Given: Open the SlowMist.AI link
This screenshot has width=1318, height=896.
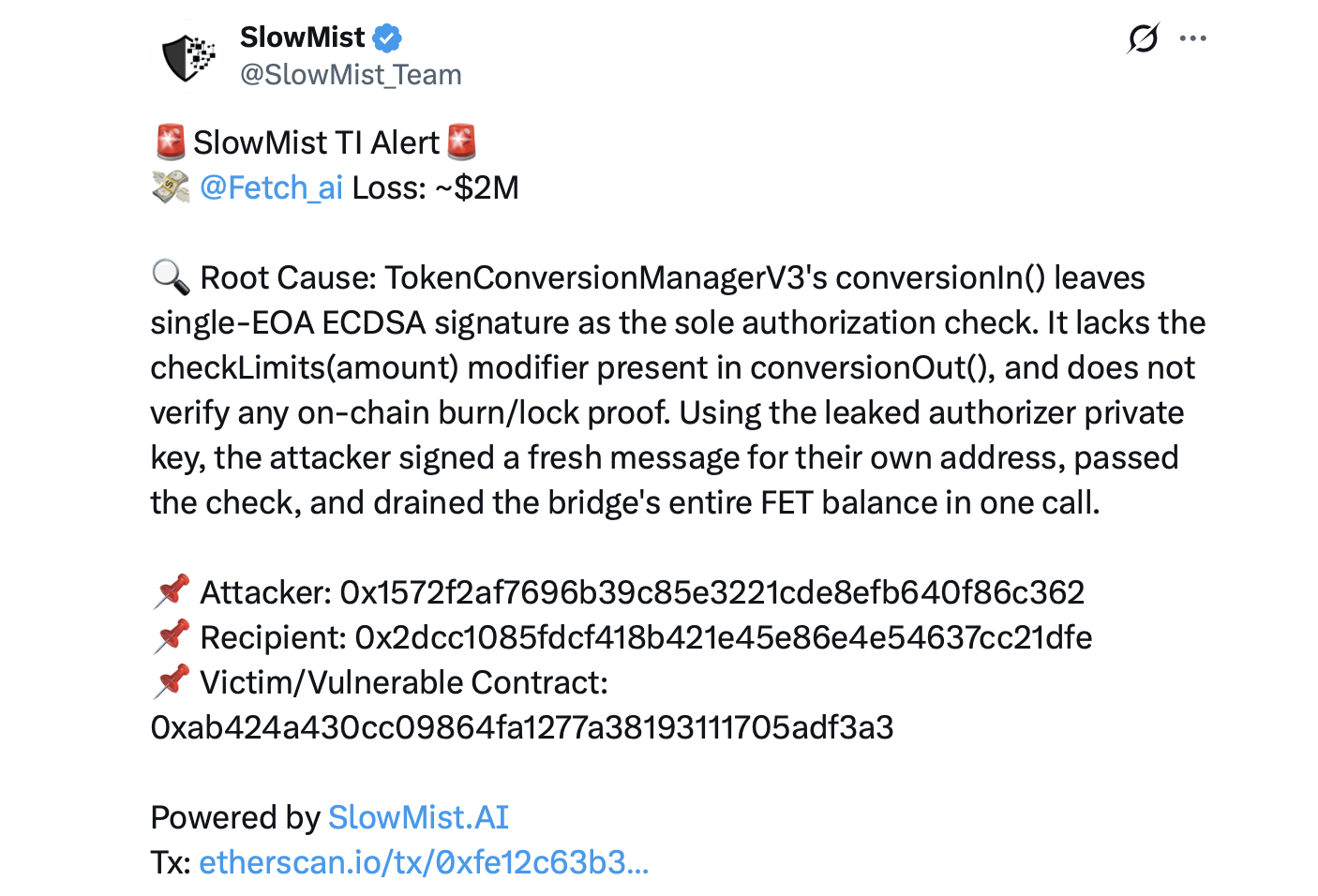Looking at the screenshot, I should pos(418,817).
